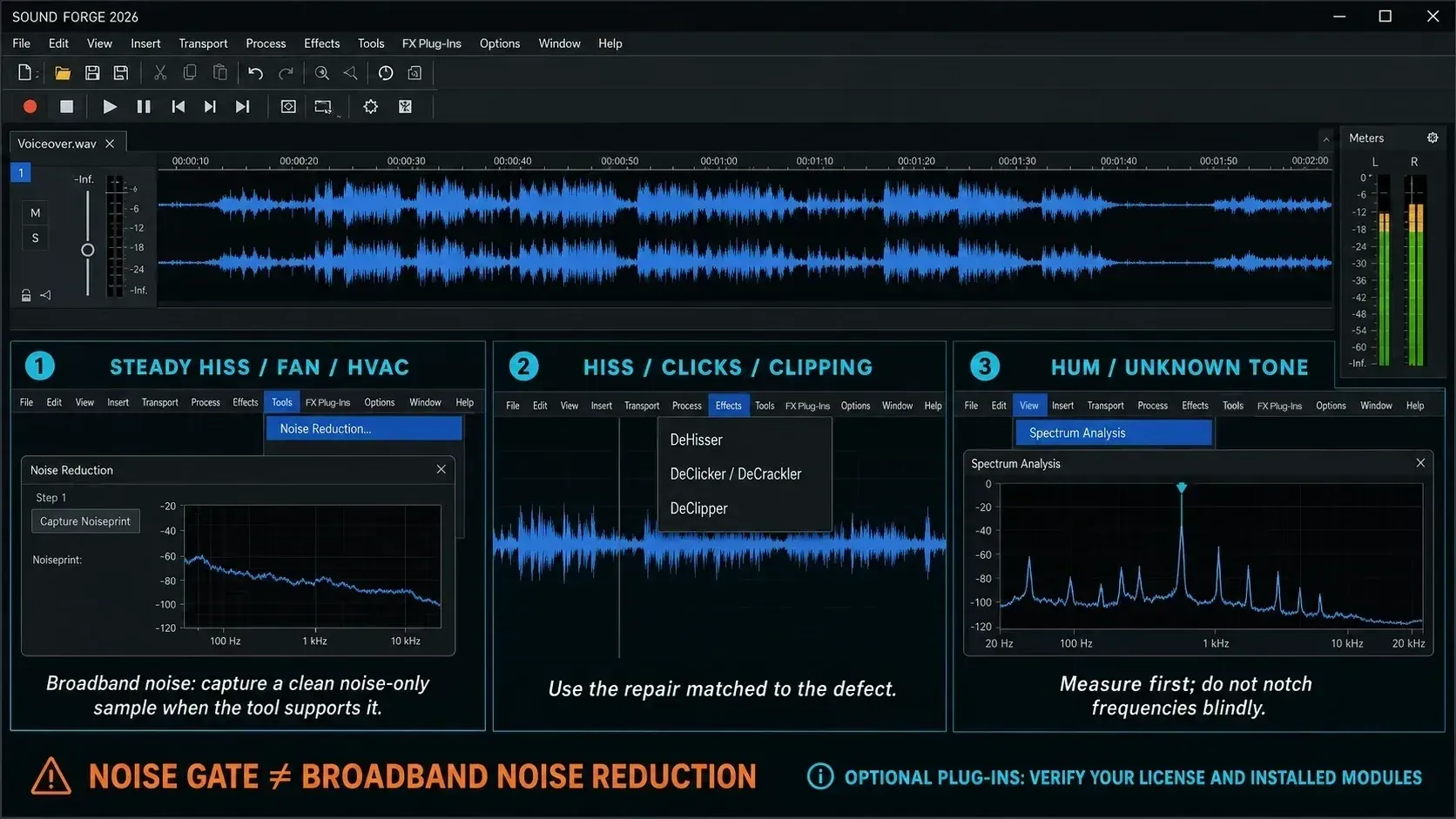Solo track 1 with the S button
The image size is (1456, 819).
35,238
